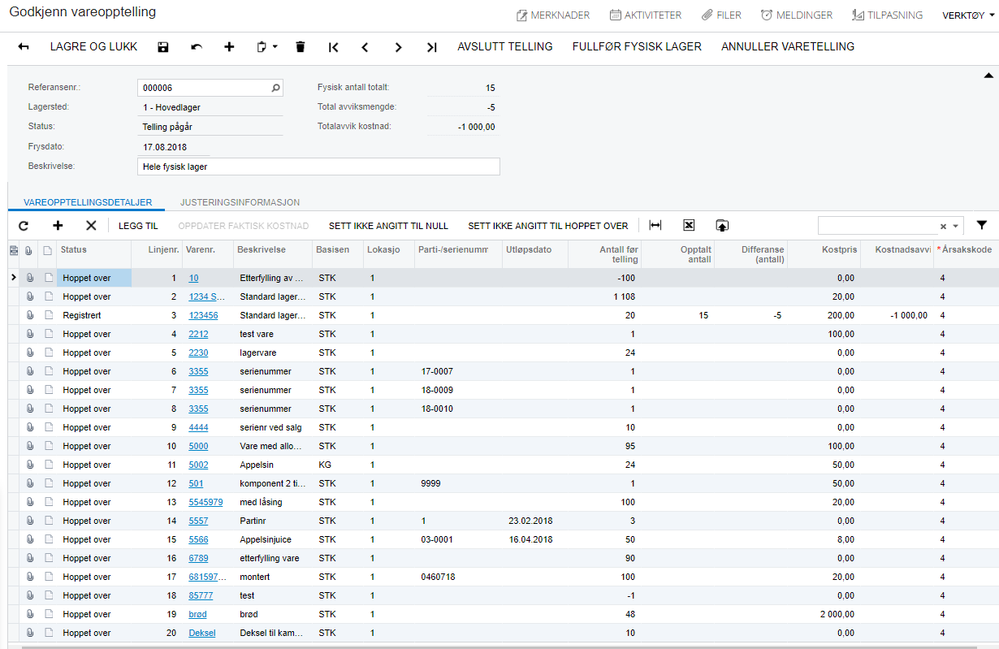Click the undo icon in toolbar
999x649 pixels.
click(196, 47)
